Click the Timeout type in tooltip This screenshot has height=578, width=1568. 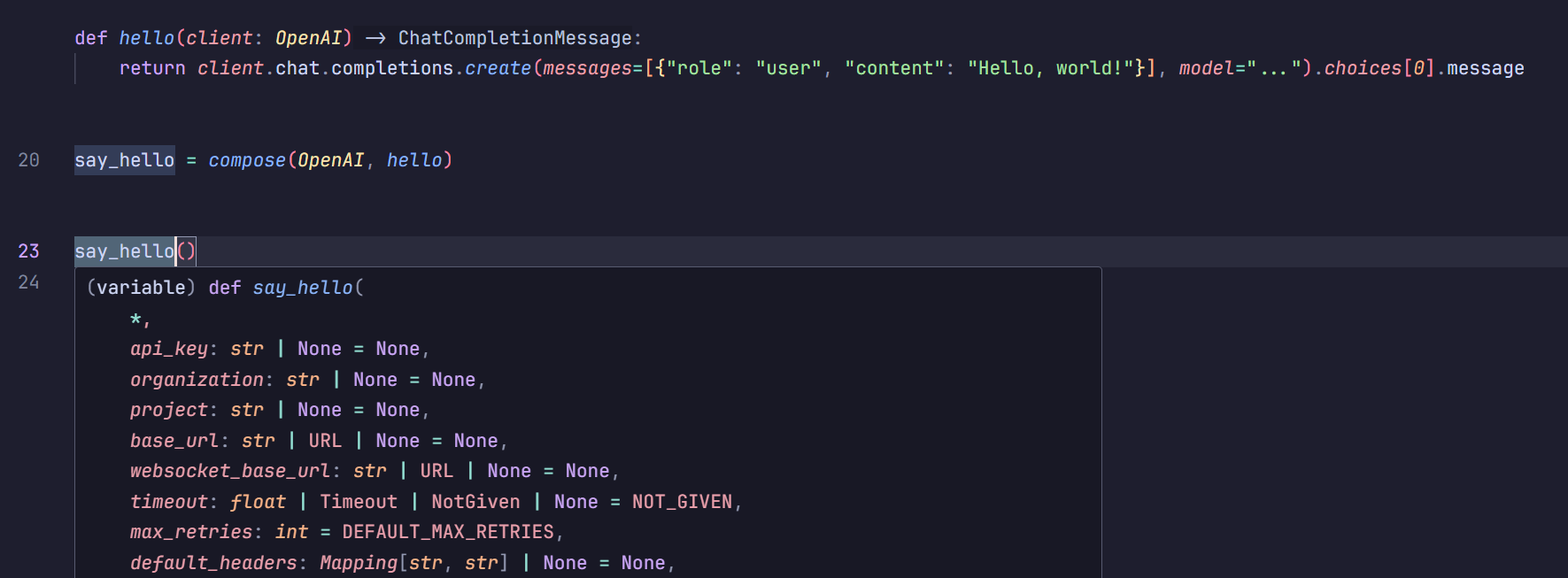click(359, 502)
